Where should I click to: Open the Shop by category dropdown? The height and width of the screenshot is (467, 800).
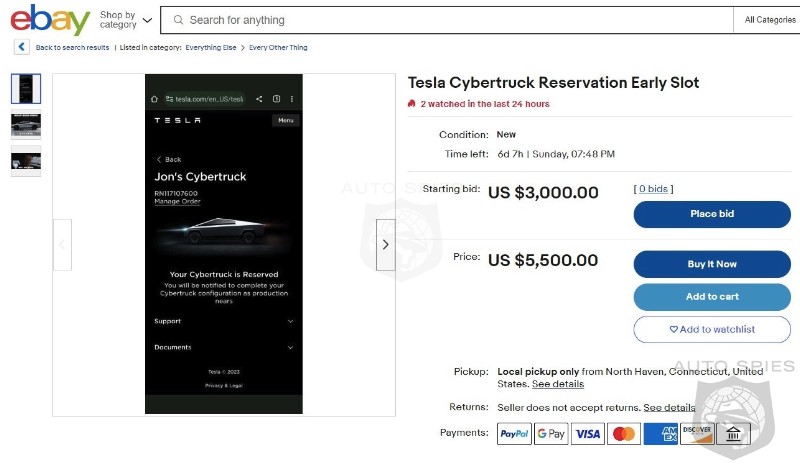coord(126,20)
